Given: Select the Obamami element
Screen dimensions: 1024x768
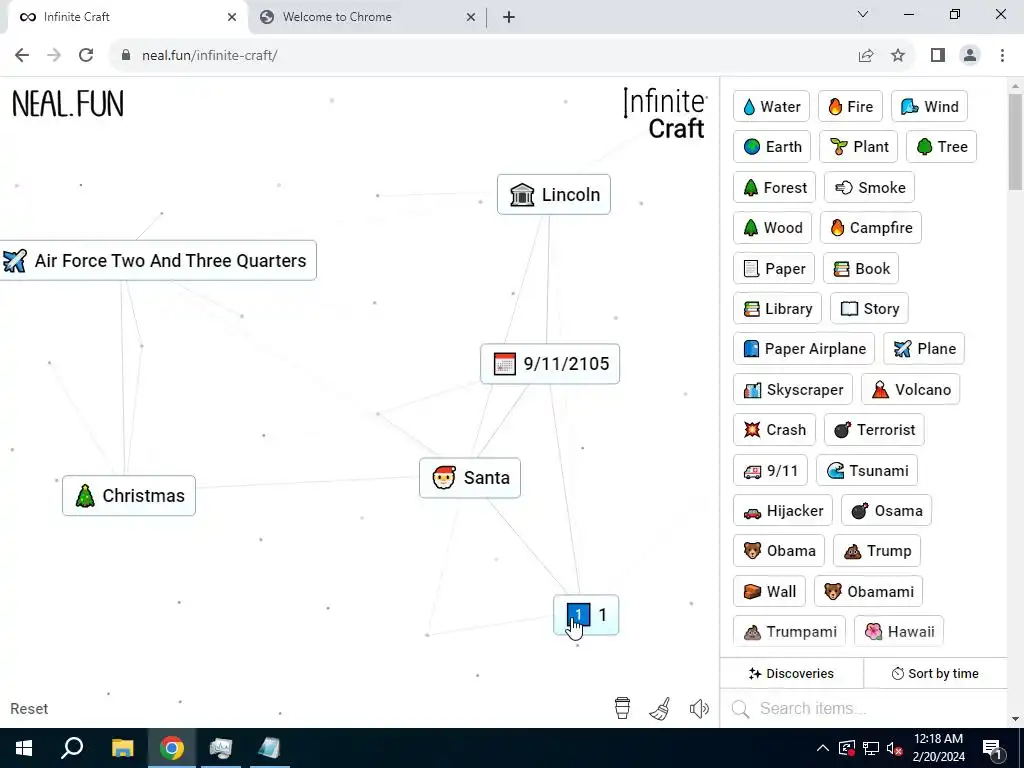Looking at the screenshot, I should pos(869,592).
